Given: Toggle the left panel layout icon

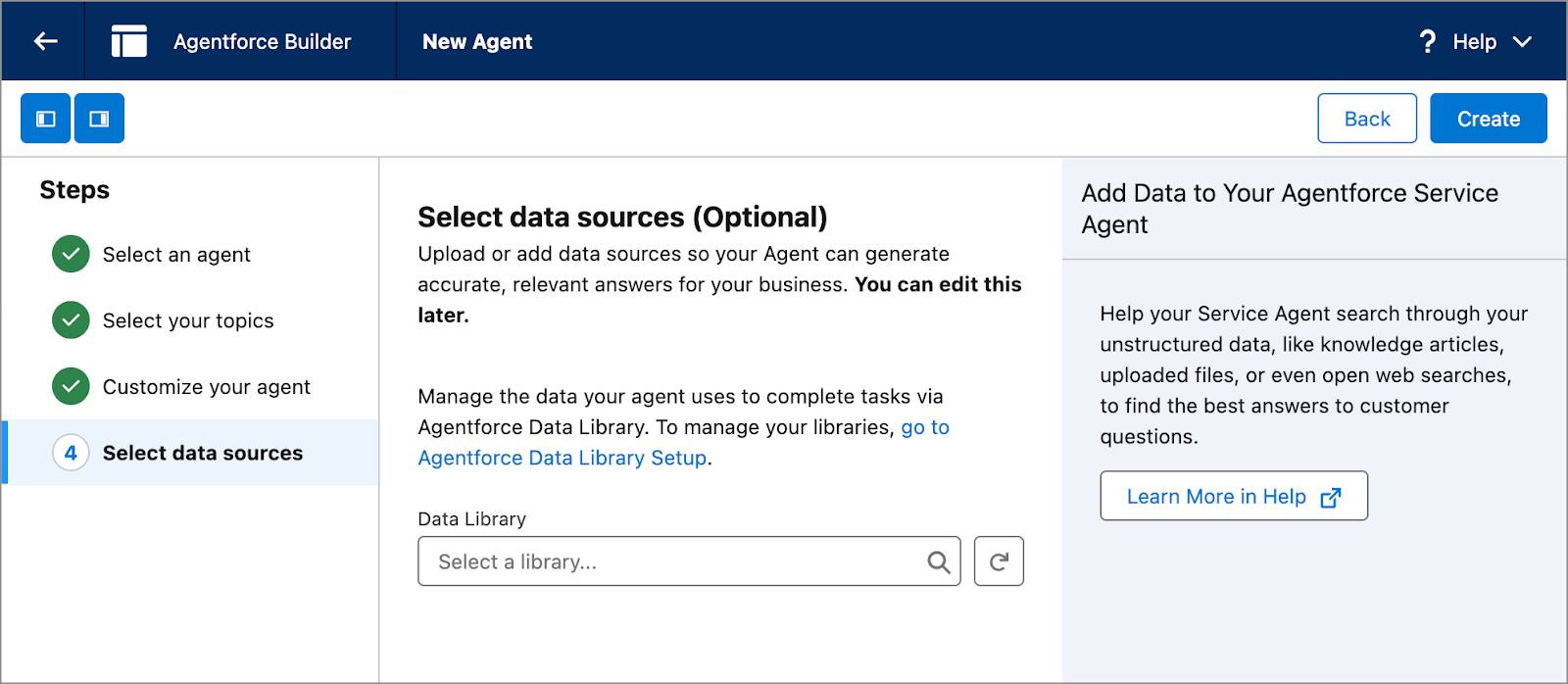Looking at the screenshot, I should point(46,119).
